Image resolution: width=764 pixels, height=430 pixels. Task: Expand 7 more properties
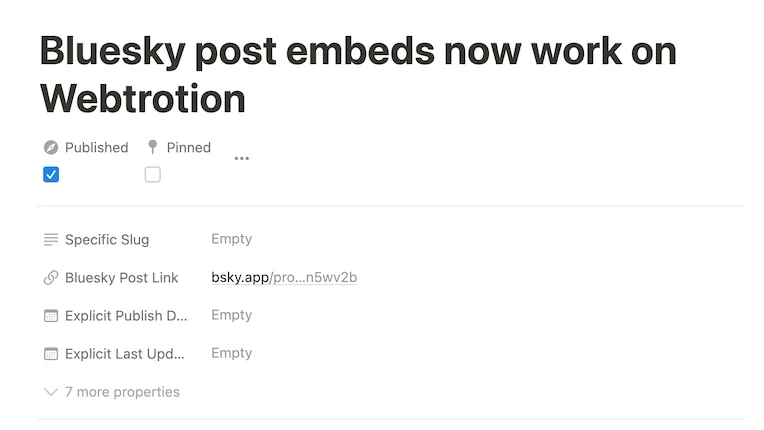click(112, 392)
